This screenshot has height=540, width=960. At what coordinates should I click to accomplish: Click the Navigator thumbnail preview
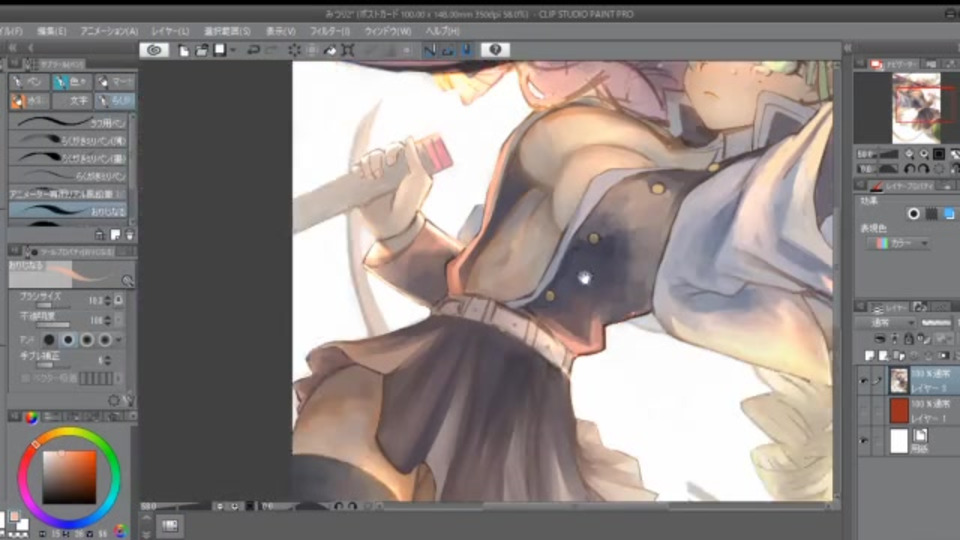pos(917,108)
